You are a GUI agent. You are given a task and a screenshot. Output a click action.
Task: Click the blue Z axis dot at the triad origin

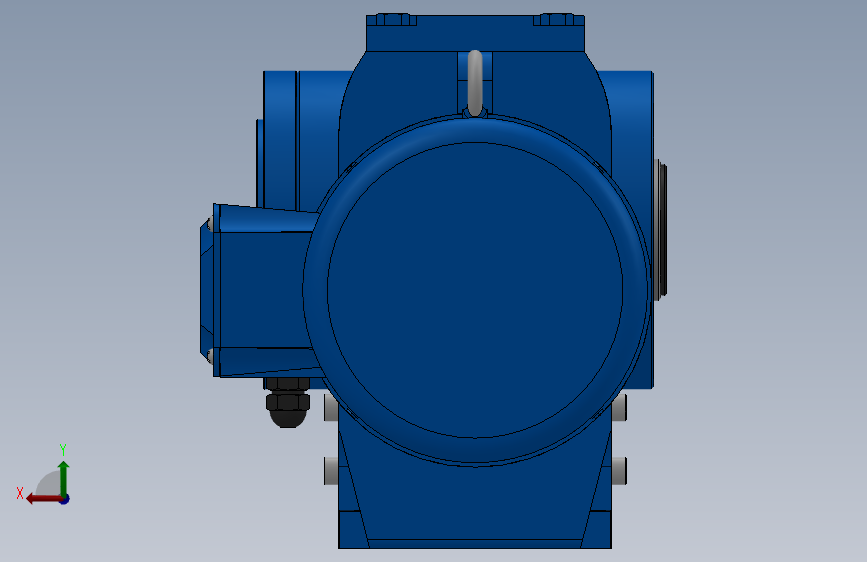point(65,499)
